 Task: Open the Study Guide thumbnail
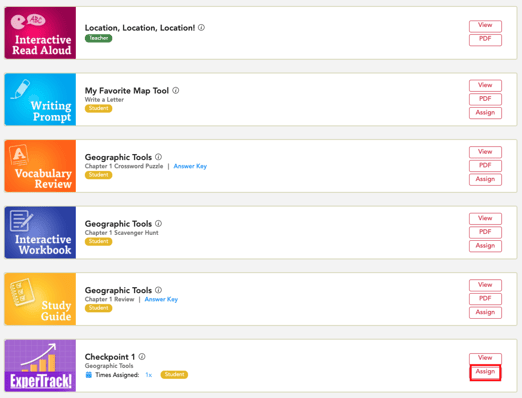coord(40,299)
